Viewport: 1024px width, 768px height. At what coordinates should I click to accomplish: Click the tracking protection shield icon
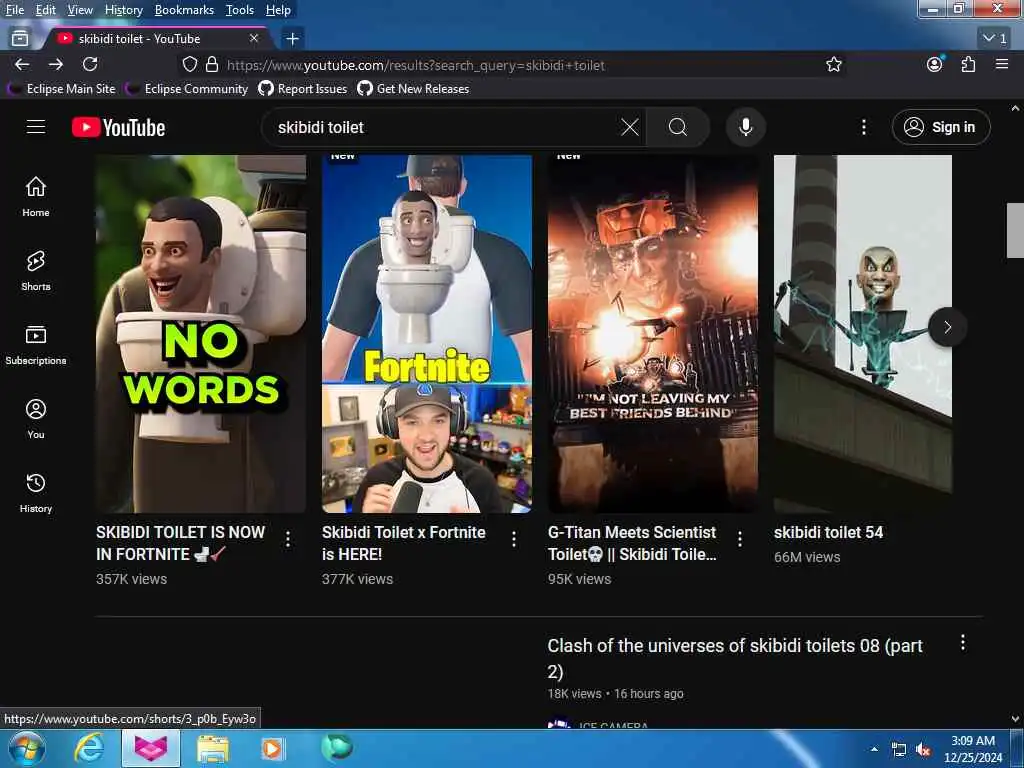click(189, 65)
